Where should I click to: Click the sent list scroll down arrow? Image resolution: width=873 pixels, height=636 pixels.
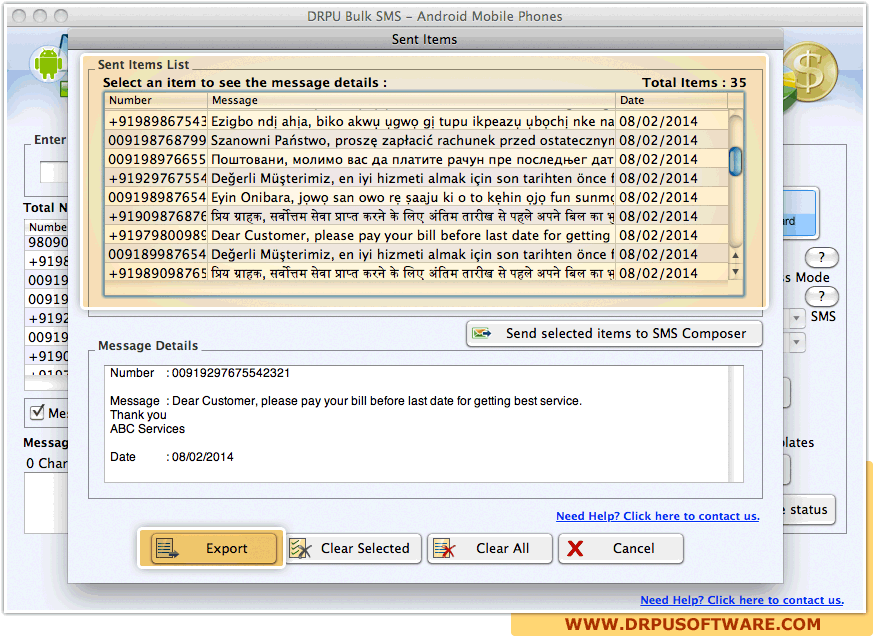[735, 272]
